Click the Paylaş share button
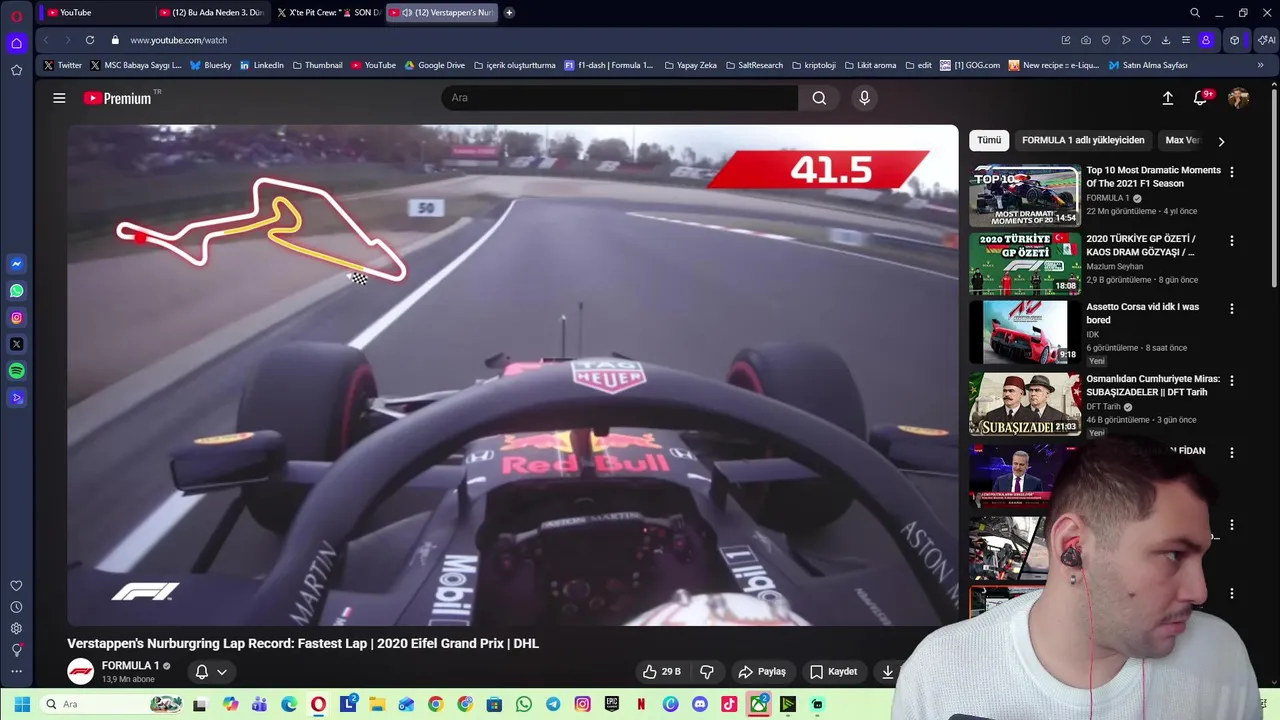The image size is (1280, 720). pyautogui.click(x=762, y=672)
